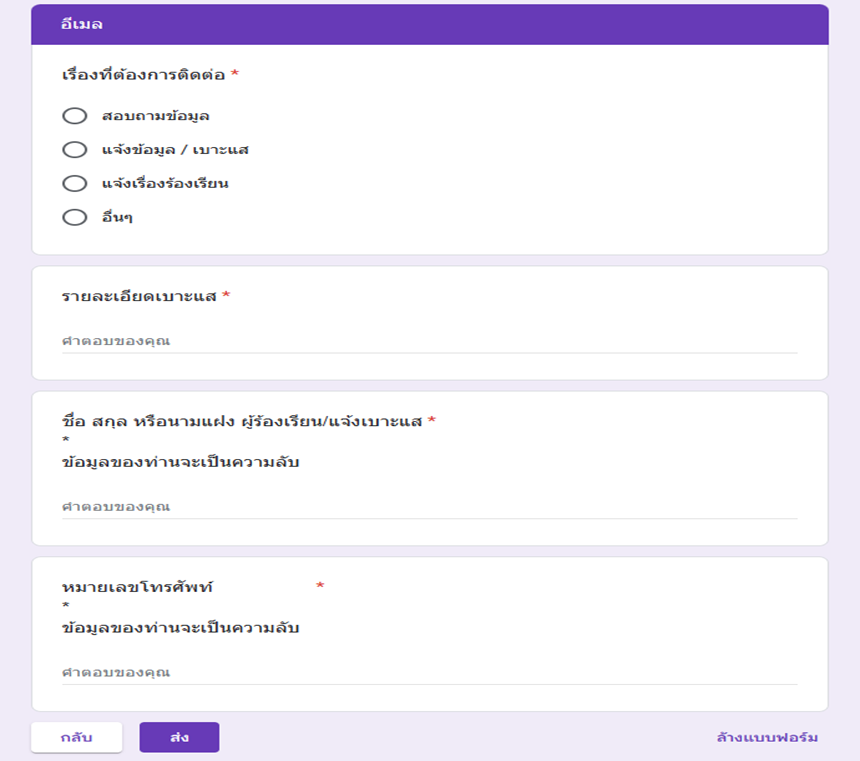Click the รายละเอียดเบาะแส question heading
Viewport: 860px width, 761px height.
(139, 296)
